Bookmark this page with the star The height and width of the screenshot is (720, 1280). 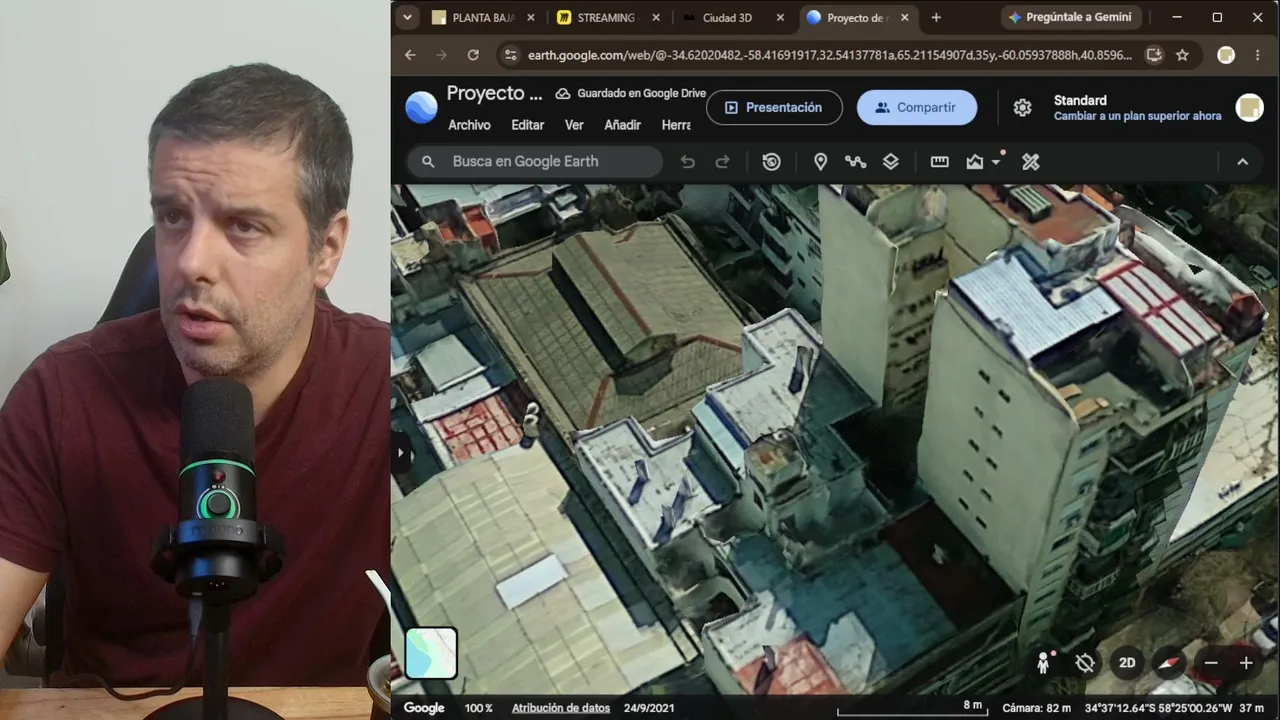tap(1182, 55)
